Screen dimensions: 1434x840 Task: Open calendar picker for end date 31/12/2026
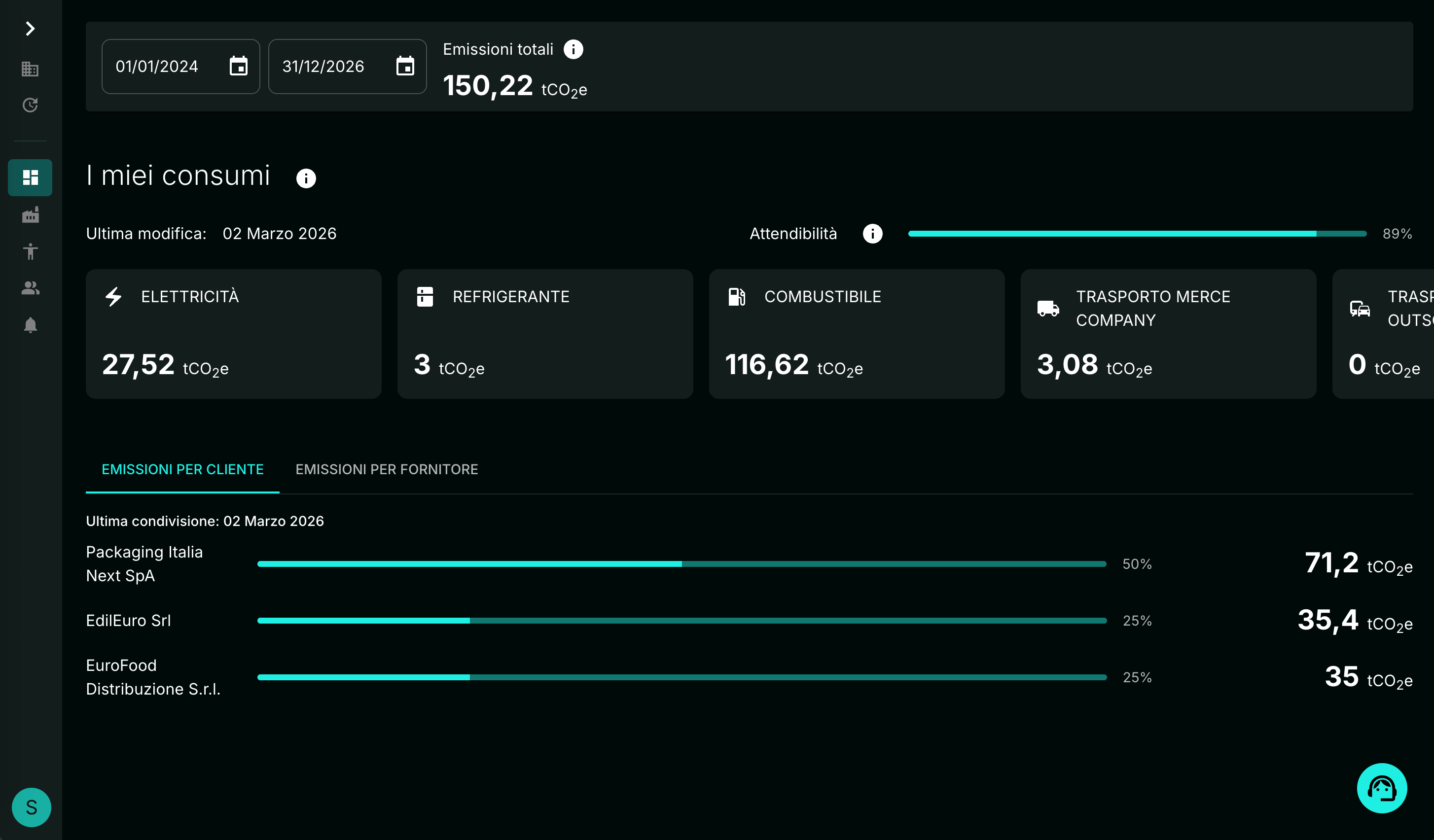(405, 66)
